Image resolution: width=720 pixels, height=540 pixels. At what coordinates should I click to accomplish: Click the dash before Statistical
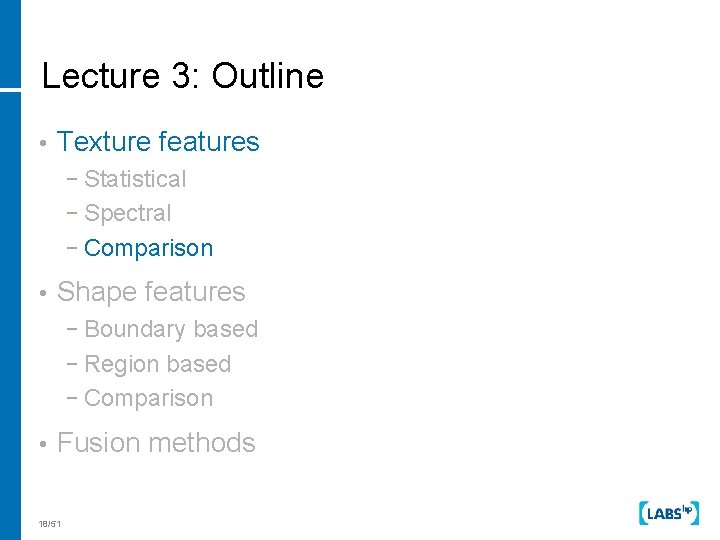coord(76,180)
